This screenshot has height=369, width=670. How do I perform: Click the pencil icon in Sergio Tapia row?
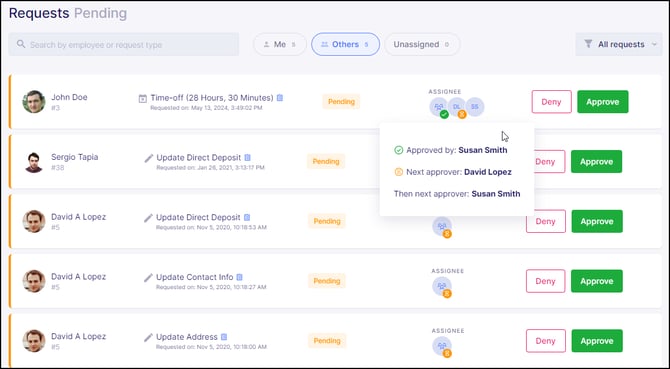(x=148, y=158)
